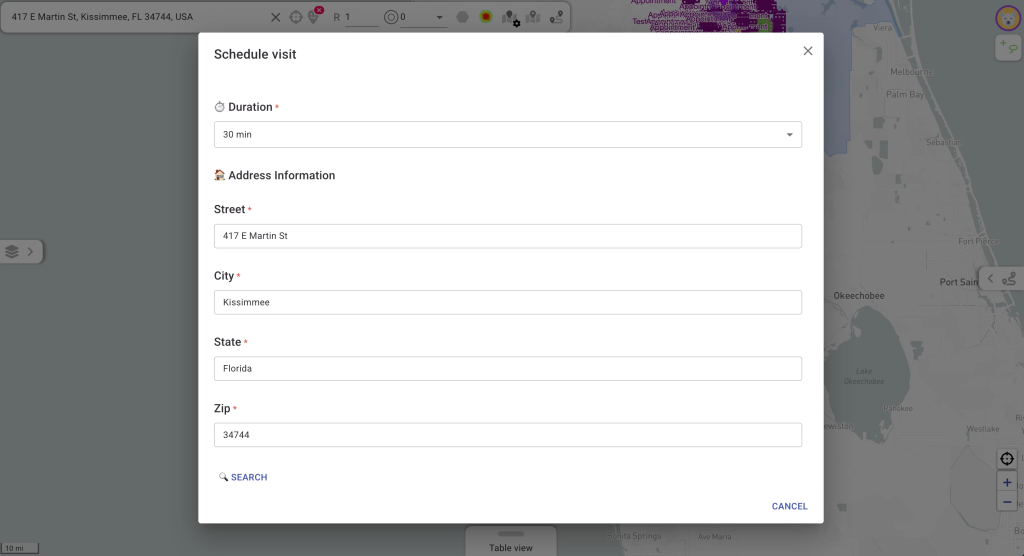The height and width of the screenshot is (556, 1024).
Task: Click the crosshair target icon in search bar
Action: click(x=296, y=17)
